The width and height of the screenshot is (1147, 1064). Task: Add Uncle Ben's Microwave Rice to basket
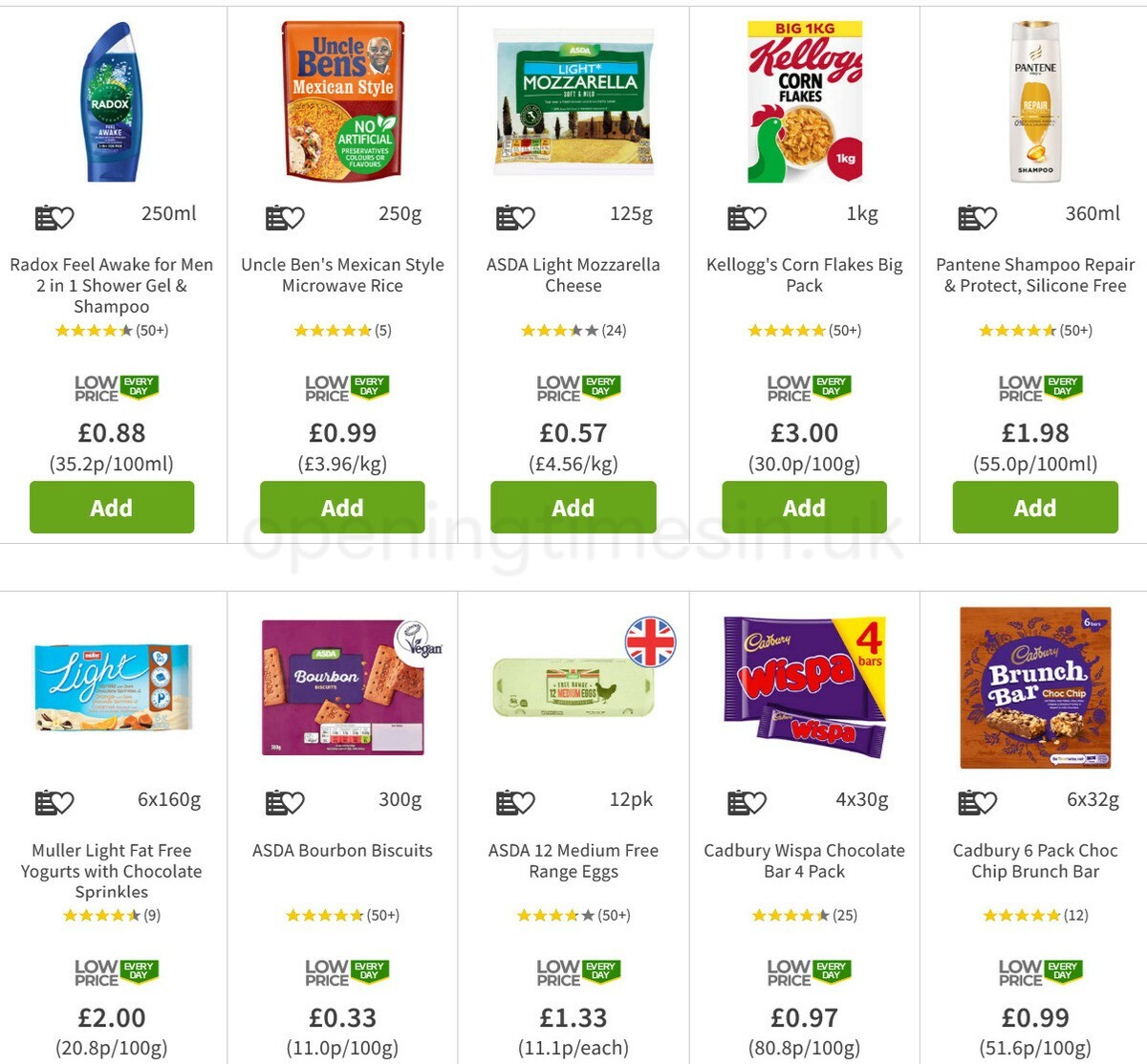(341, 508)
